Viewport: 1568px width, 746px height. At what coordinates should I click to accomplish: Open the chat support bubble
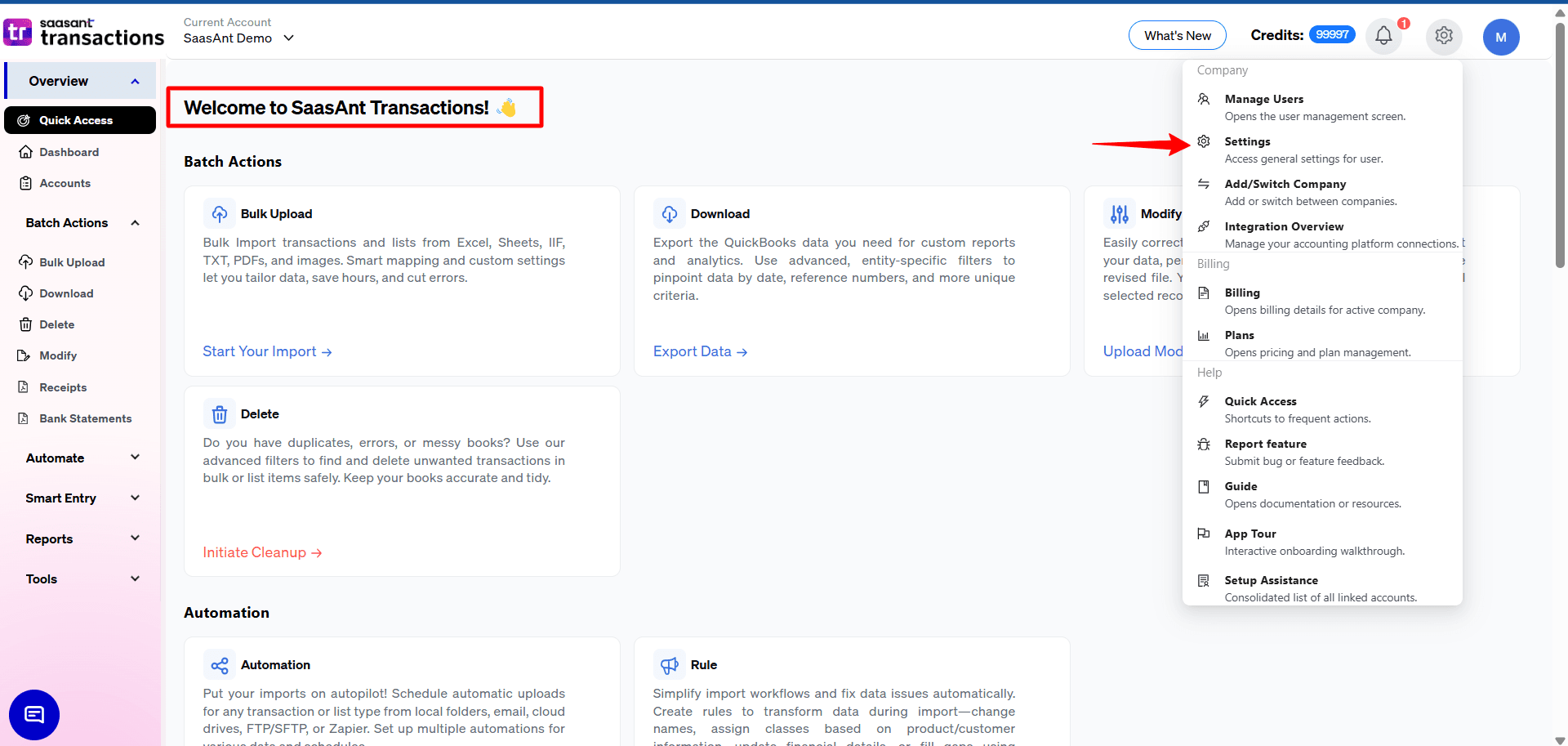point(33,714)
